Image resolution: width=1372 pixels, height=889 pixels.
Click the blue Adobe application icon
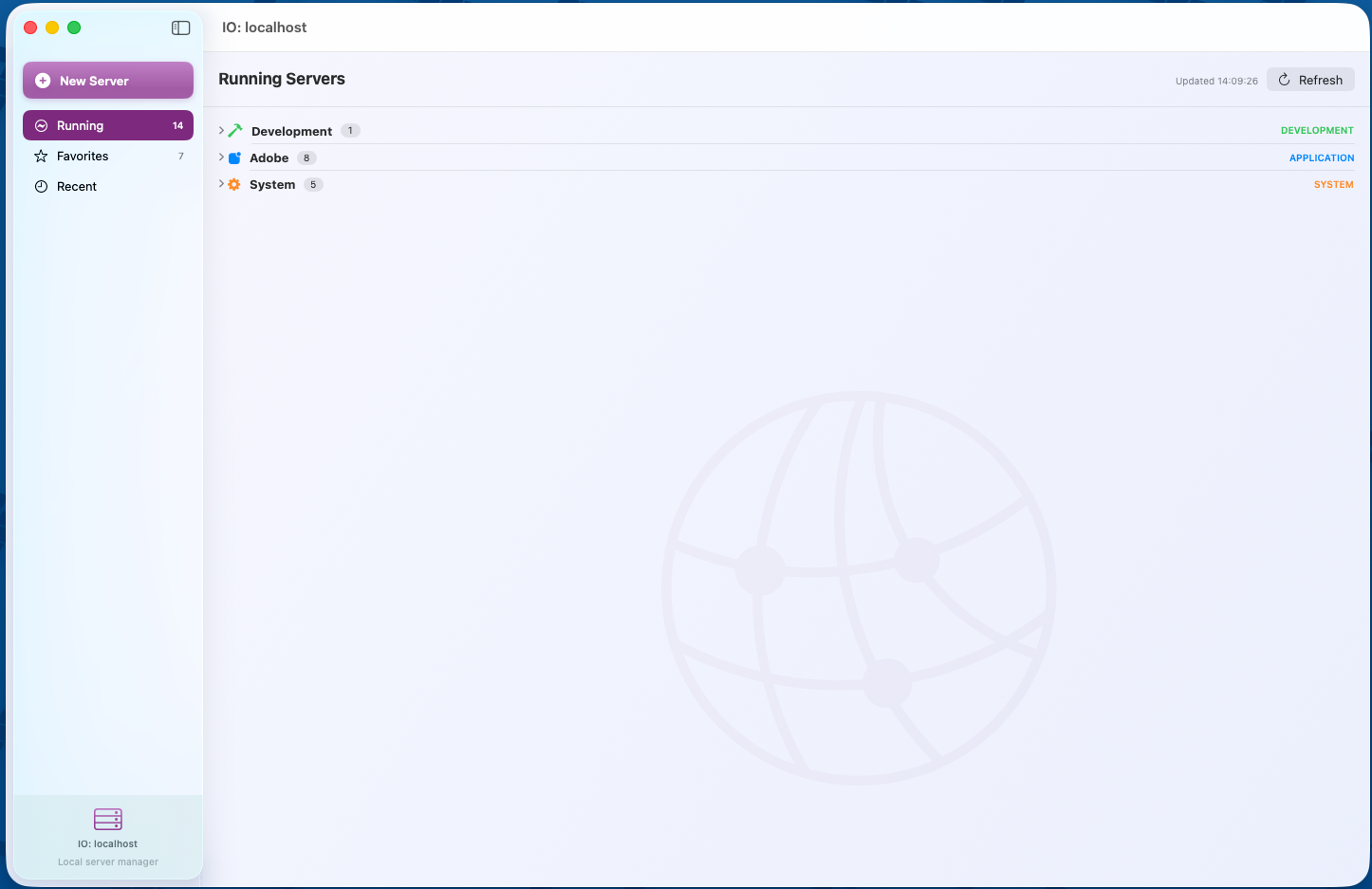(234, 157)
